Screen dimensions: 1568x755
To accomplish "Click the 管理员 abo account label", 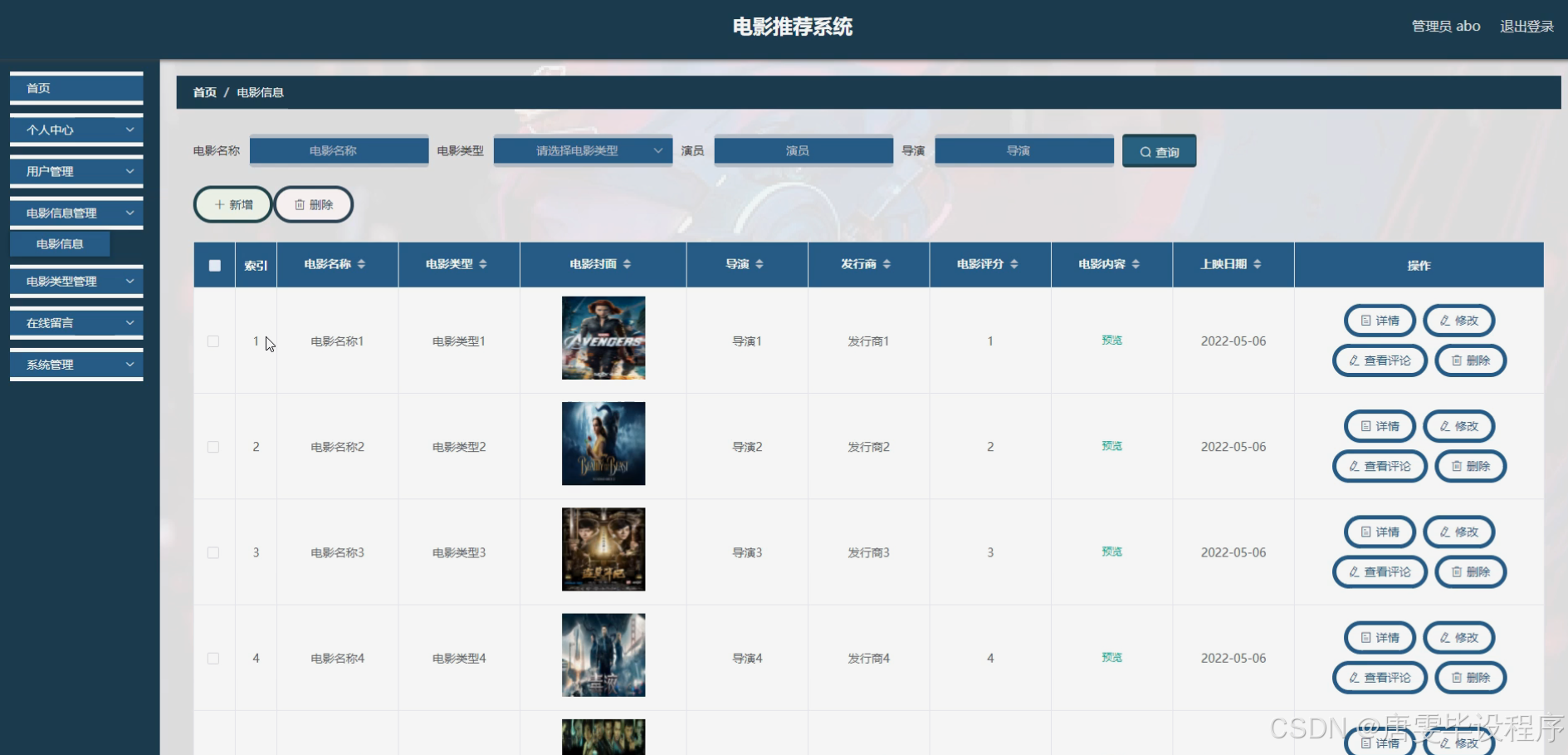I will pyautogui.click(x=1446, y=27).
